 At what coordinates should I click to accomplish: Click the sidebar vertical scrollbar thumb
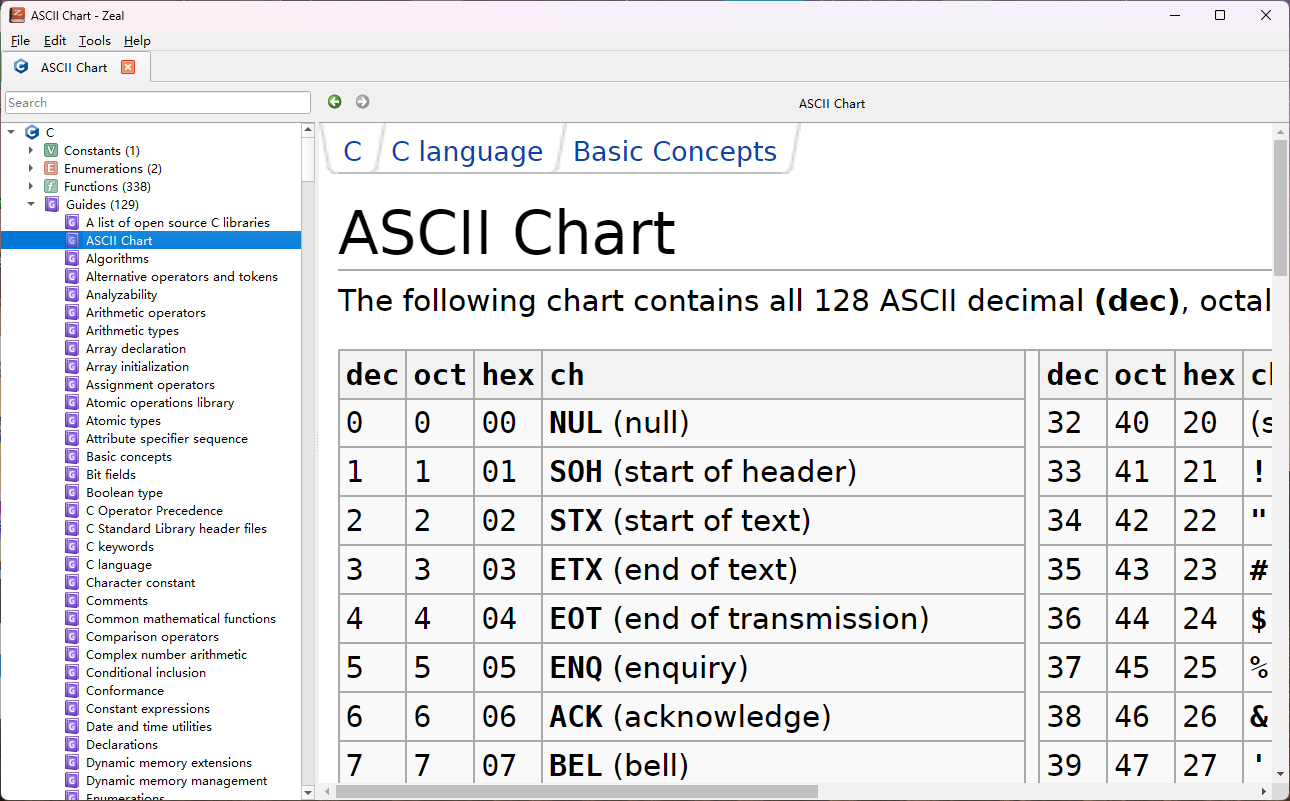pos(308,160)
